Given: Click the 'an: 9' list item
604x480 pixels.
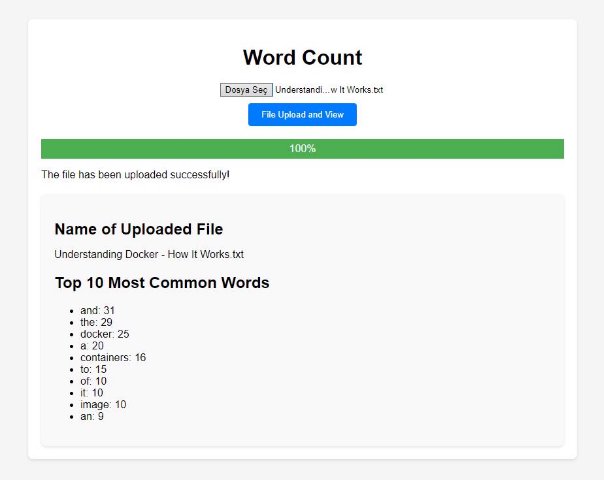Looking at the screenshot, I should point(92,416).
